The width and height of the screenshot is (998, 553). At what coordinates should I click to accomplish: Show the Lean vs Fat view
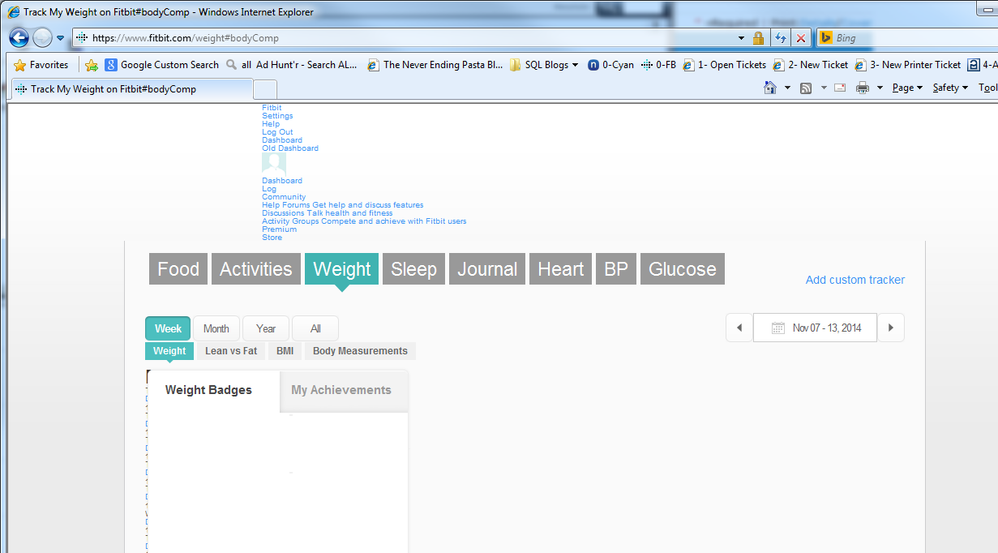(x=231, y=351)
